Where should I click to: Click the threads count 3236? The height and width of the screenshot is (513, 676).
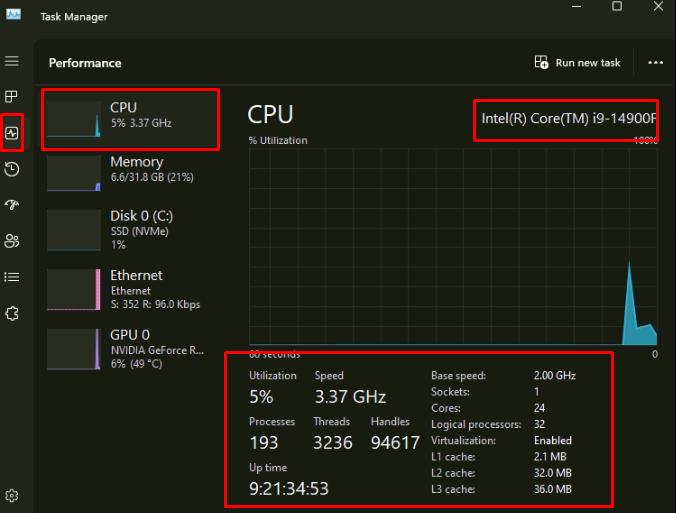click(x=333, y=443)
